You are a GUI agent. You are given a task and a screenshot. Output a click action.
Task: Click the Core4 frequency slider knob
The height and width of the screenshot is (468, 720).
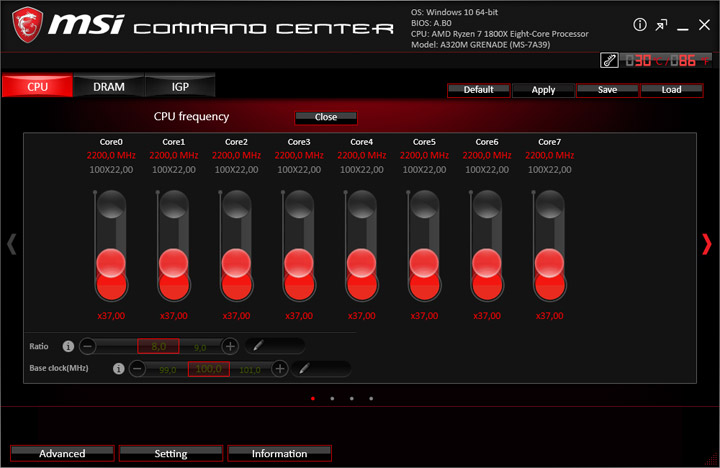point(362,263)
